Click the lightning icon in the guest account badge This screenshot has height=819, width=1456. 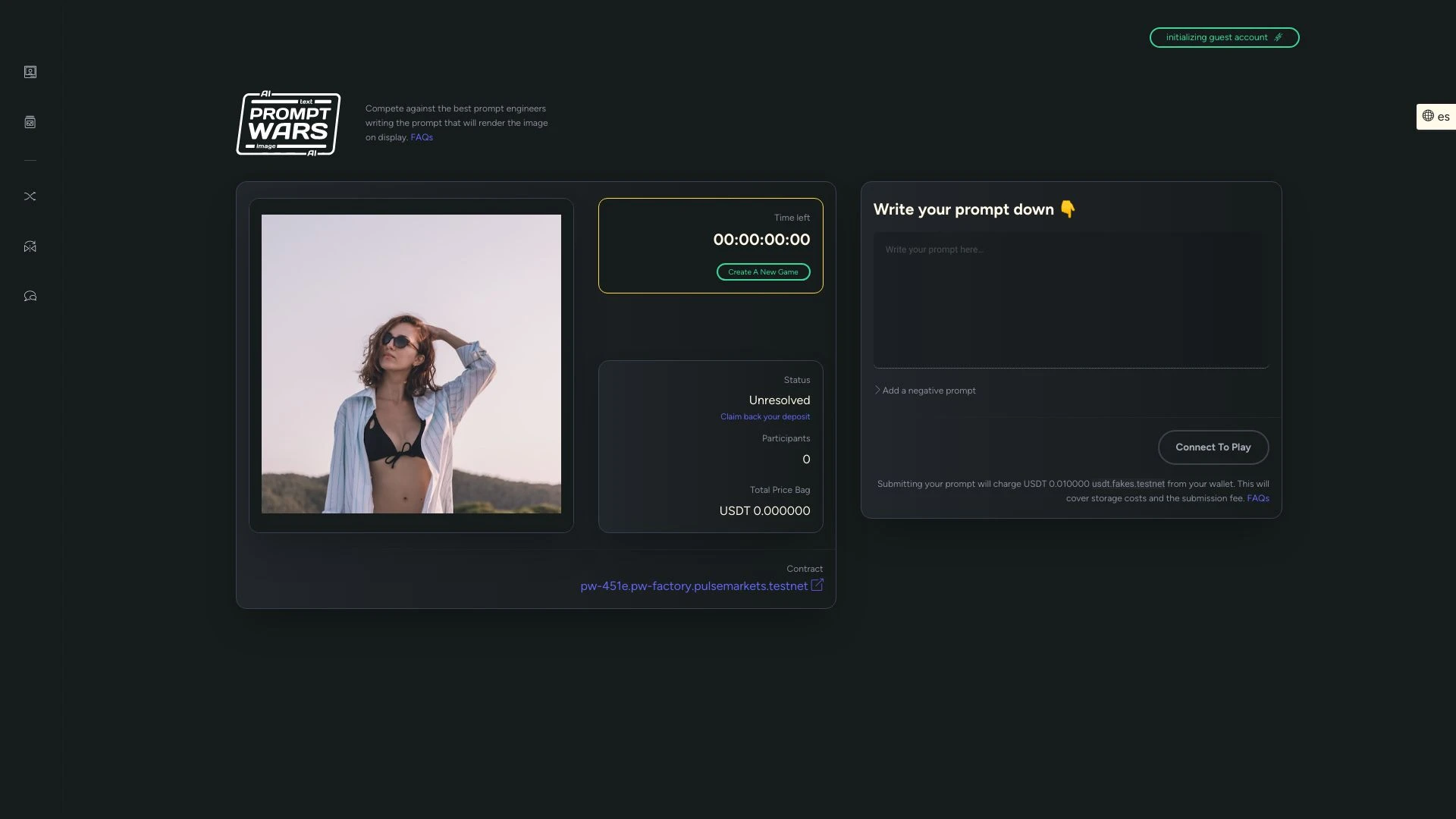[1279, 37]
